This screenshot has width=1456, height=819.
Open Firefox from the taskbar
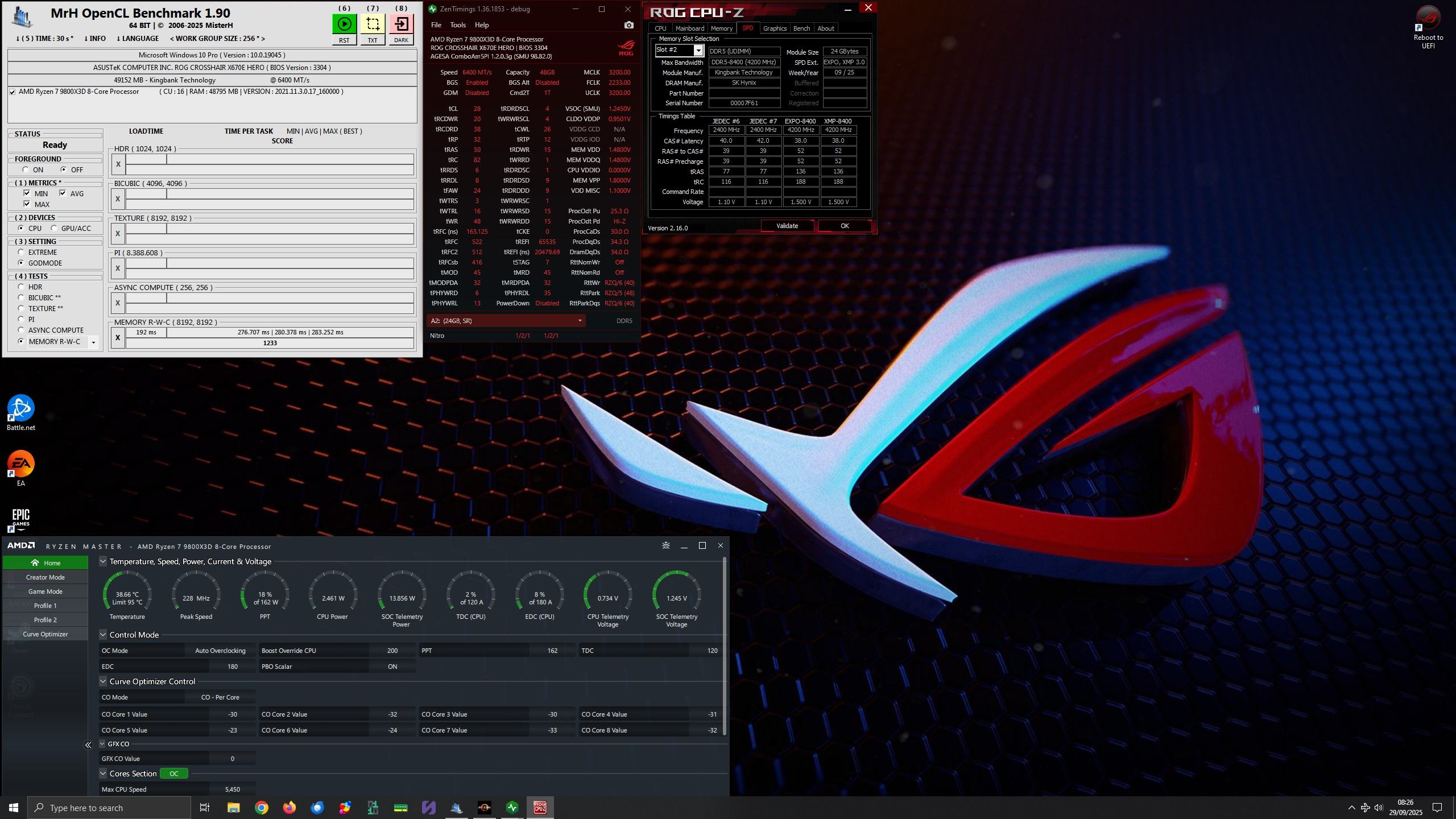pyautogui.click(x=289, y=808)
